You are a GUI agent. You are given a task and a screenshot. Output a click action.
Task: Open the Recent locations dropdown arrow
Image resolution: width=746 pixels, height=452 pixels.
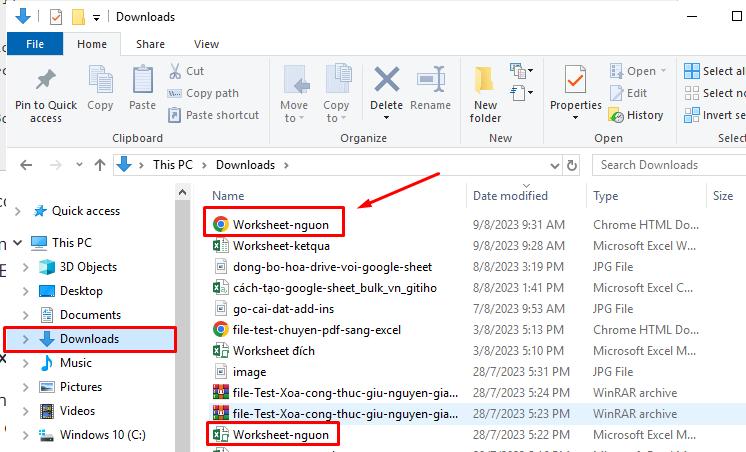tap(79, 165)
